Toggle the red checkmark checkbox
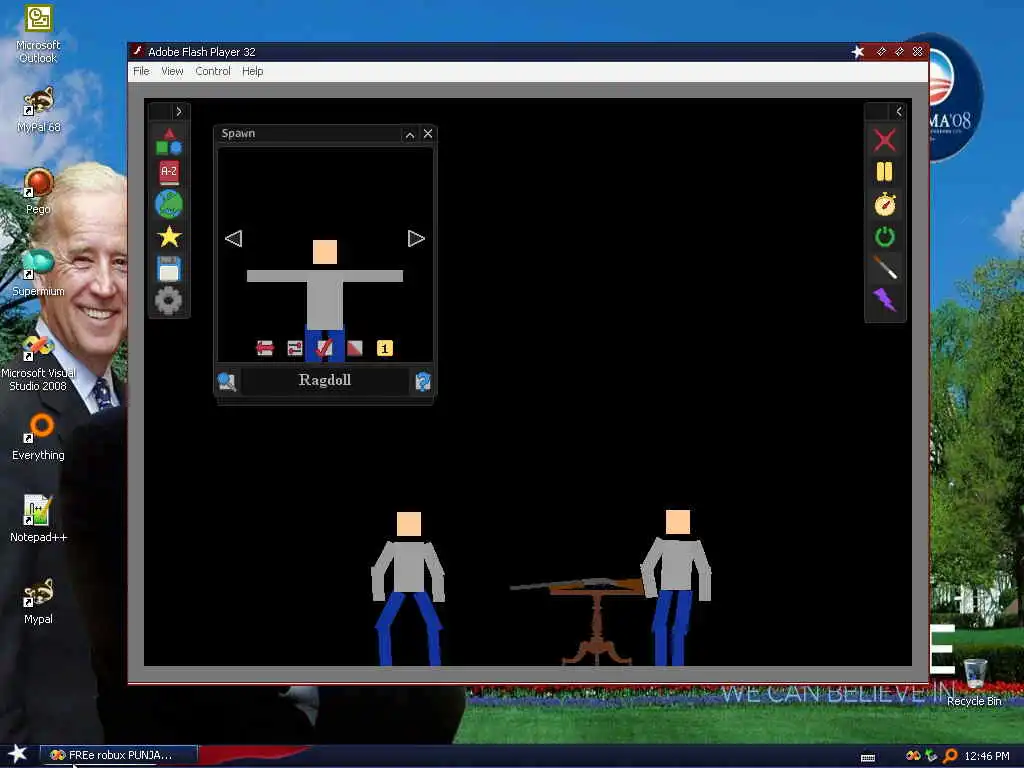 tap(325, 347)
